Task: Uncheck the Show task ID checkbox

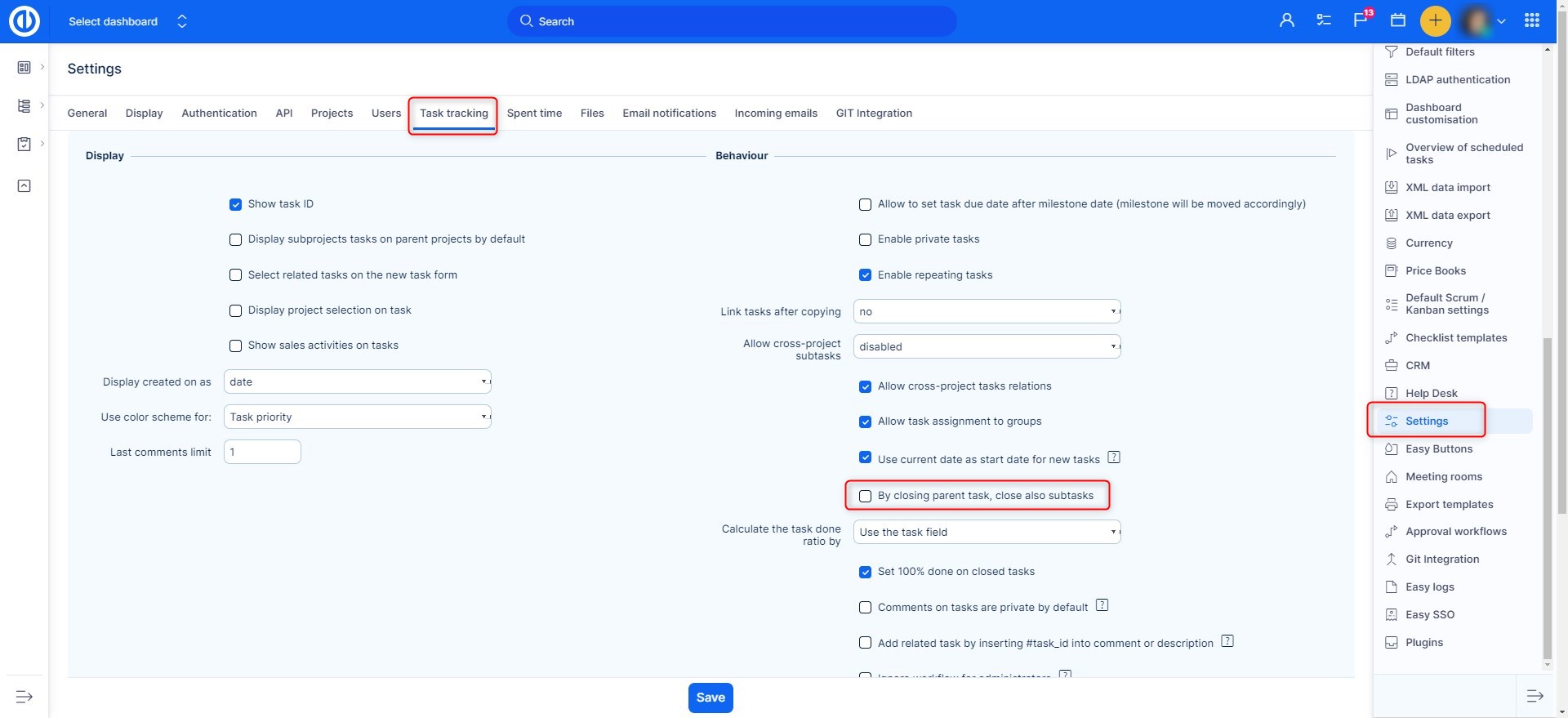Action: point(235,204)
